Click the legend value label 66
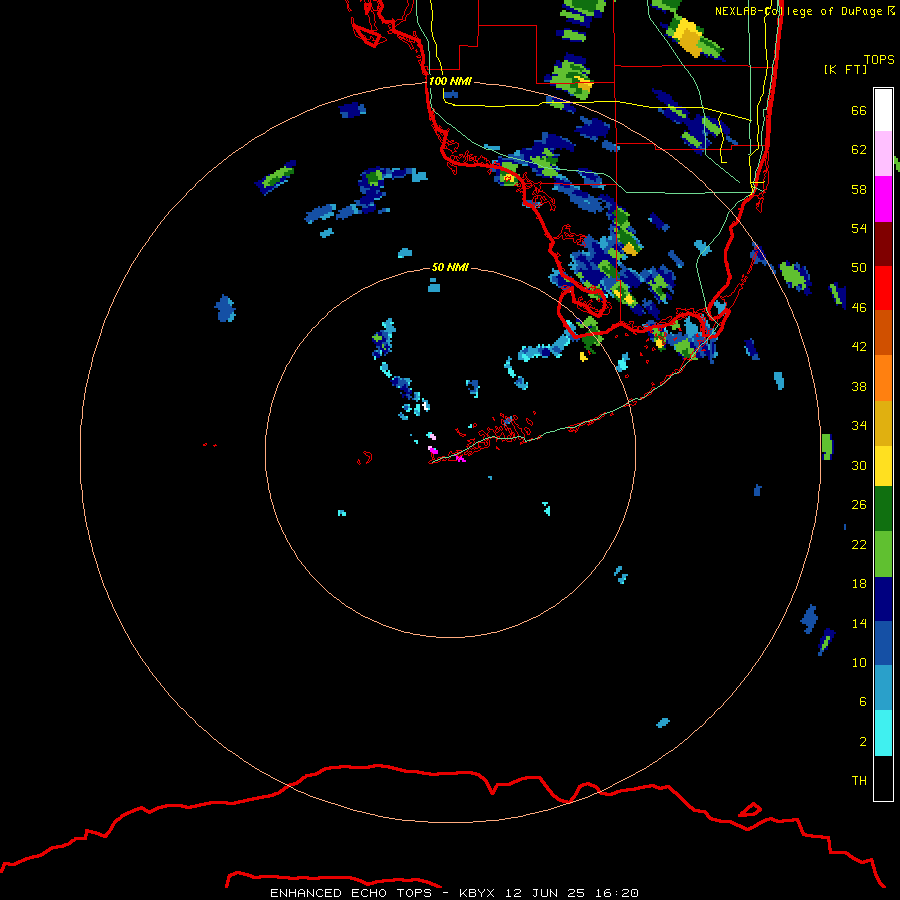This screenshot has width=900, height=900. point(859,111)
